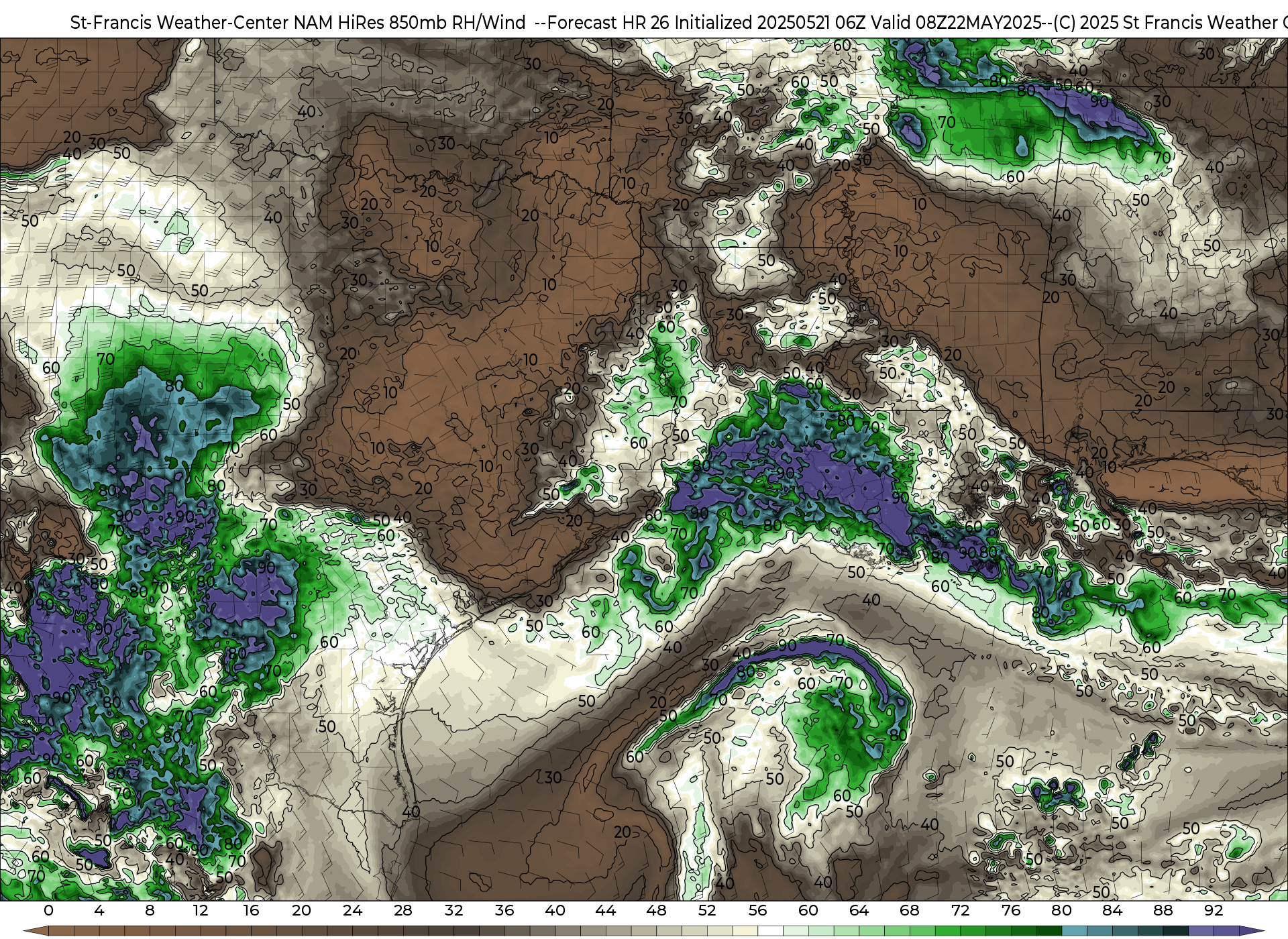Click the color scale label '24'
This screenshot has height=939, width=1288.
[352, 910]
